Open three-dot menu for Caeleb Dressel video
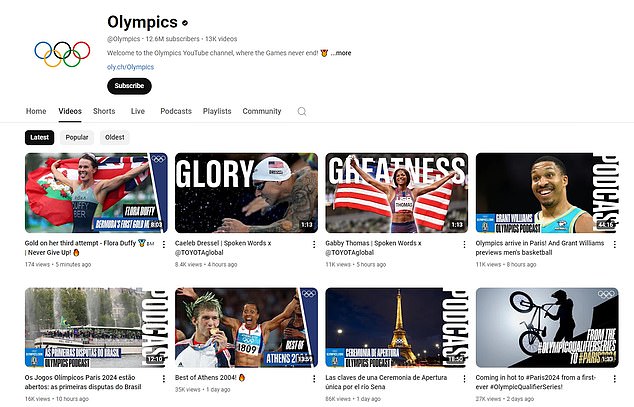The width and height of the screenshot is (634, 407). [314, 244]
